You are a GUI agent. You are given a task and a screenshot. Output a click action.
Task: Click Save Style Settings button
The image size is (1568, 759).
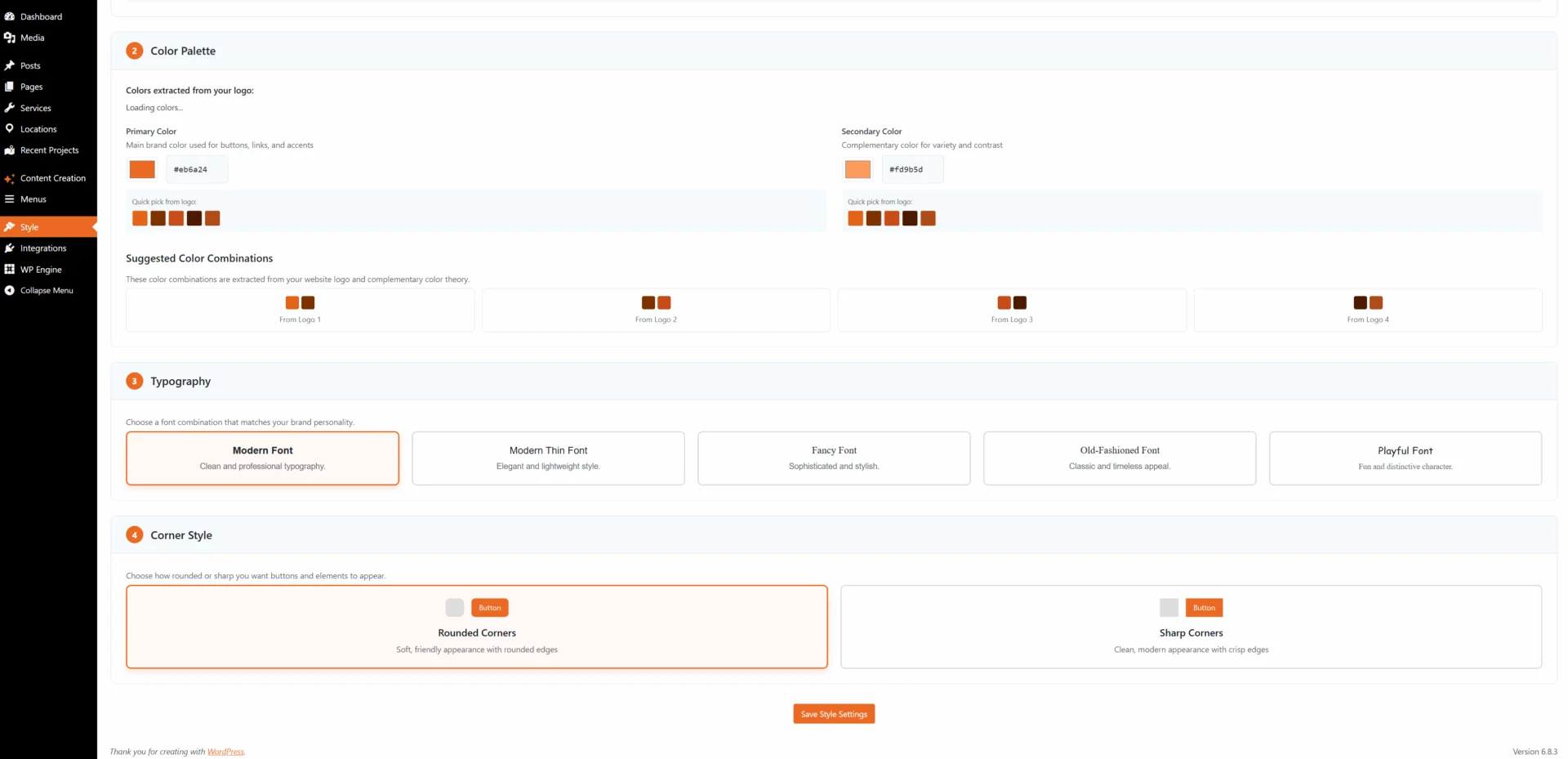pos(834,714)
